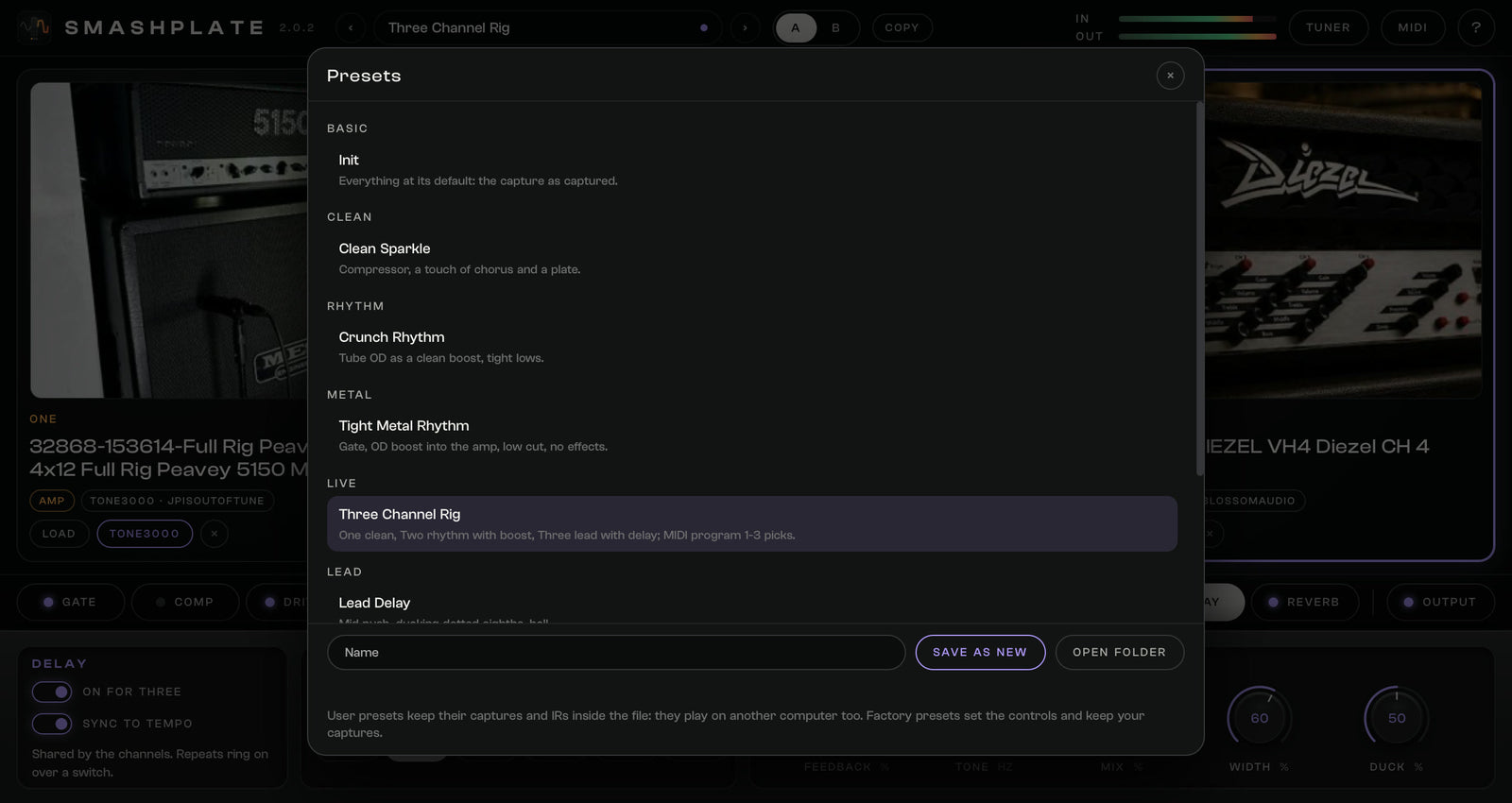1512x803 pixels.
Task: Go to previous preset arrow
Action: click(351, 27)
